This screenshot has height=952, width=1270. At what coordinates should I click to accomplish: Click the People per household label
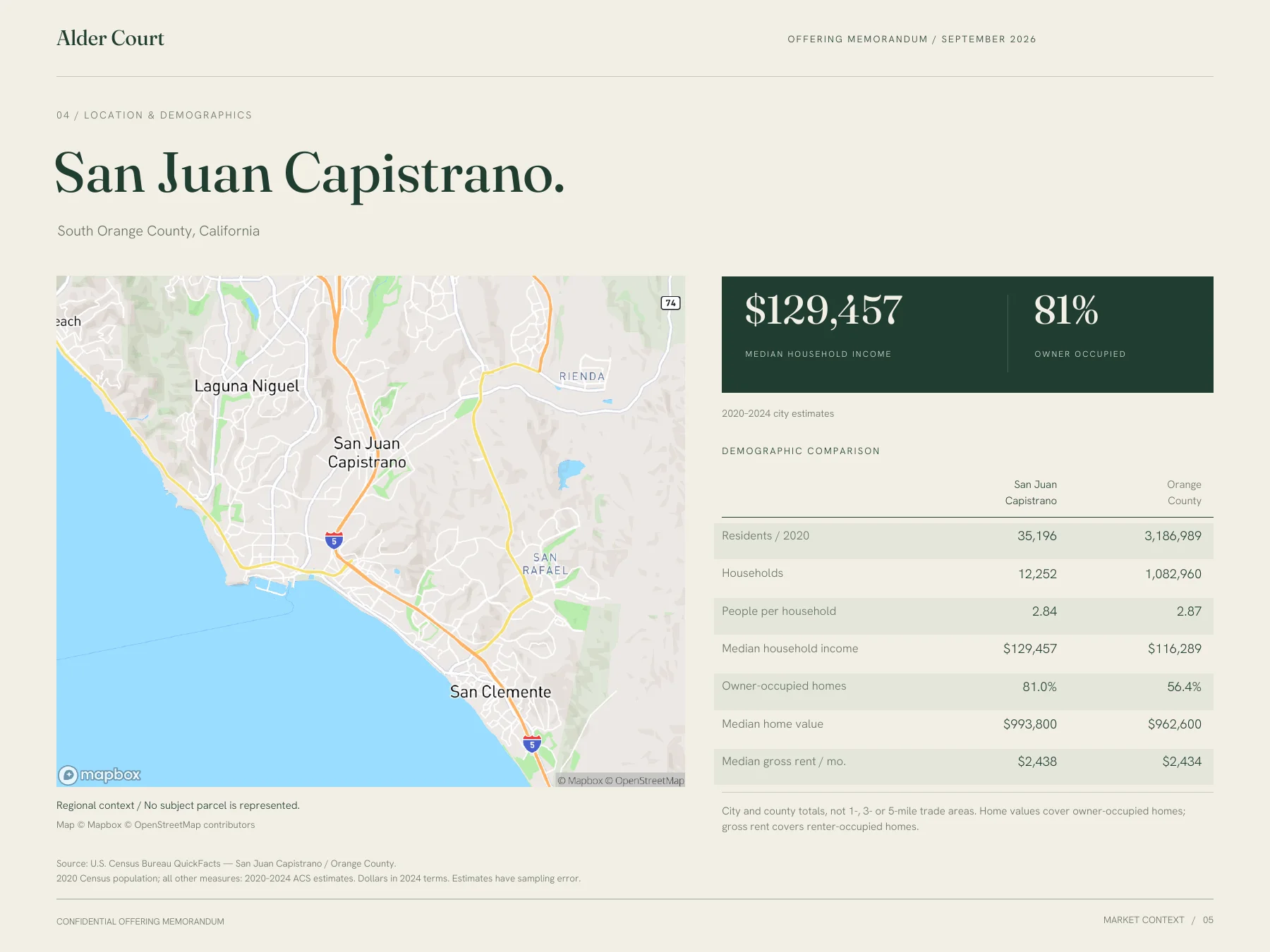[779, 611]
